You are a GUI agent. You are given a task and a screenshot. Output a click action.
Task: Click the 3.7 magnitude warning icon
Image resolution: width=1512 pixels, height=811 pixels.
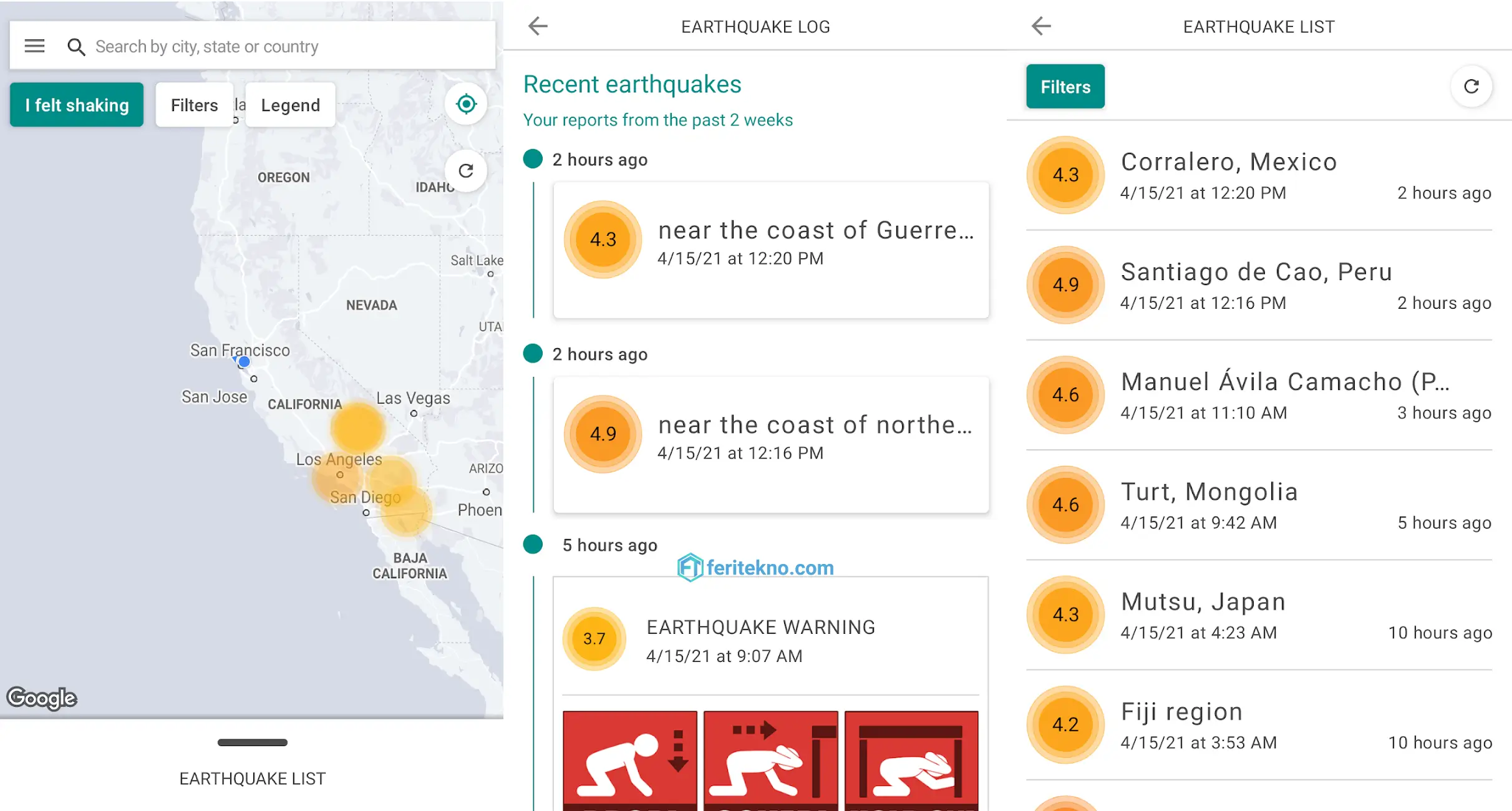[594, 639]
